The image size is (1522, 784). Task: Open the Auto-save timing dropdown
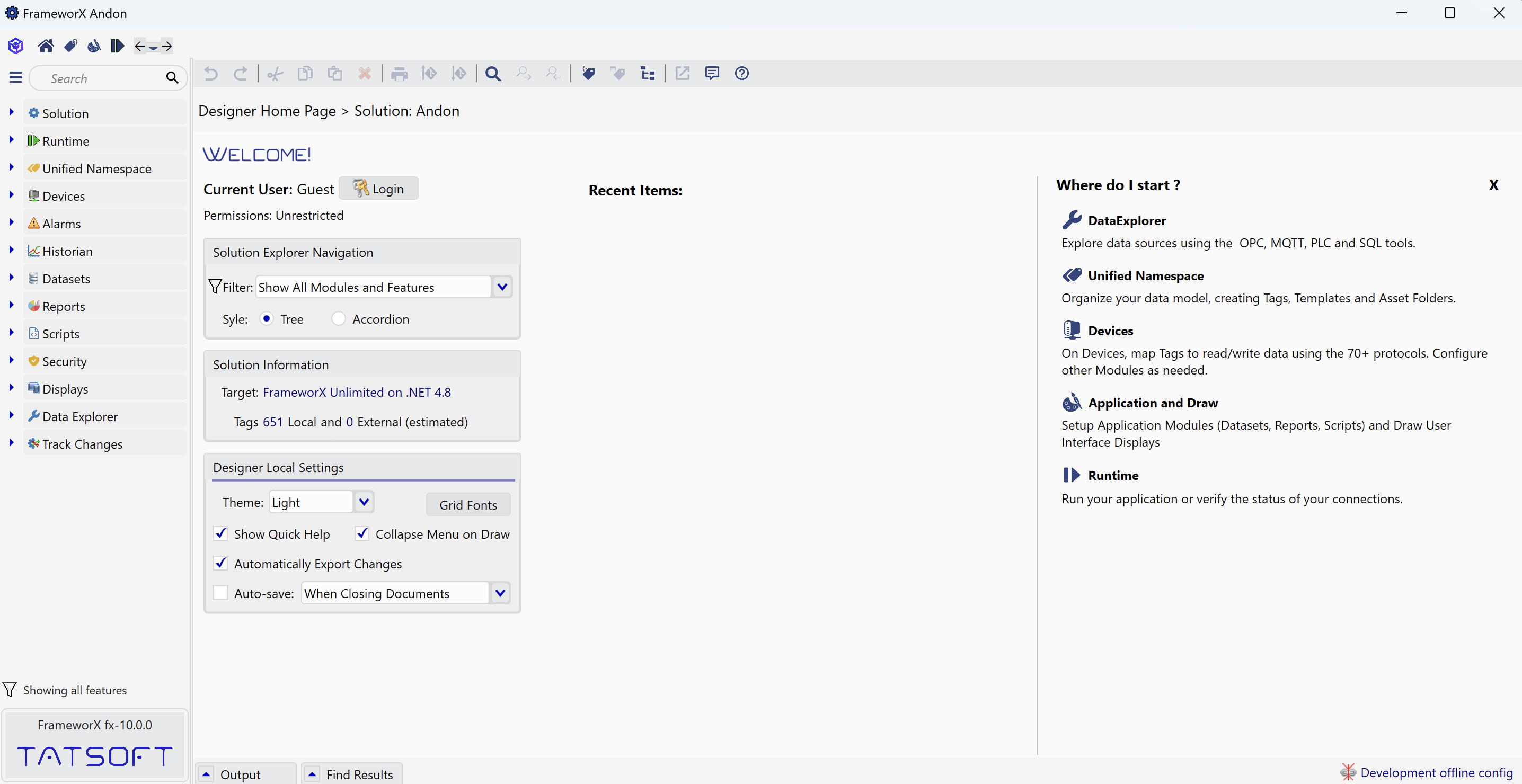point(500,593)
